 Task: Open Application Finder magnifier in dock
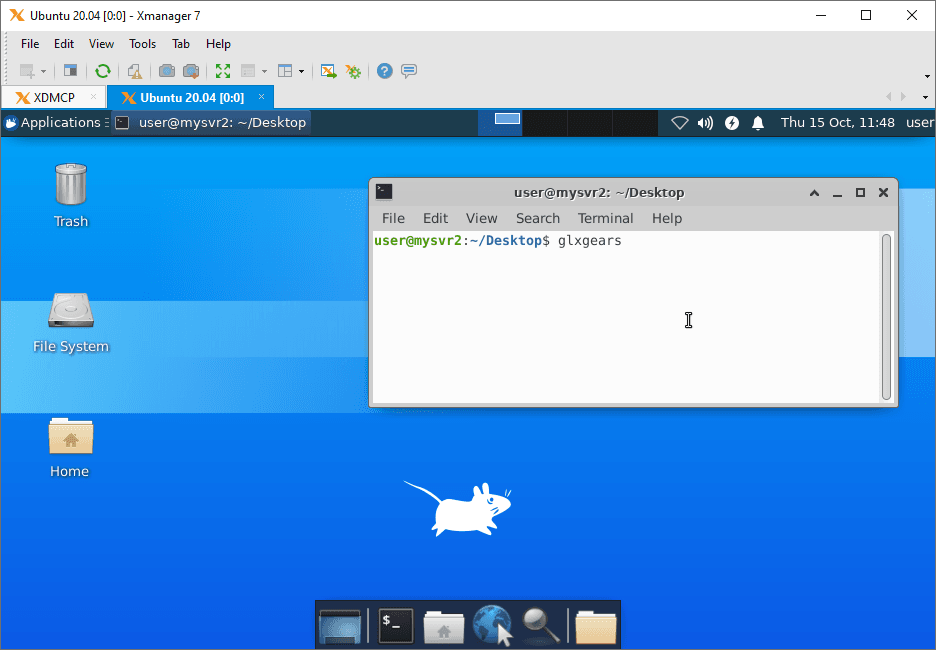[x=541, y=626]
